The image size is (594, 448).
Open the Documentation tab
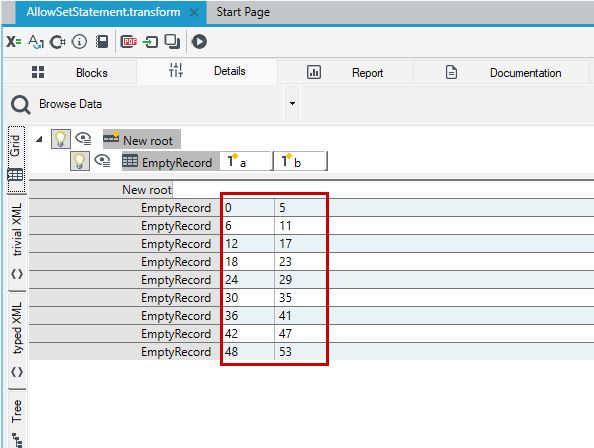coord(502,72)
